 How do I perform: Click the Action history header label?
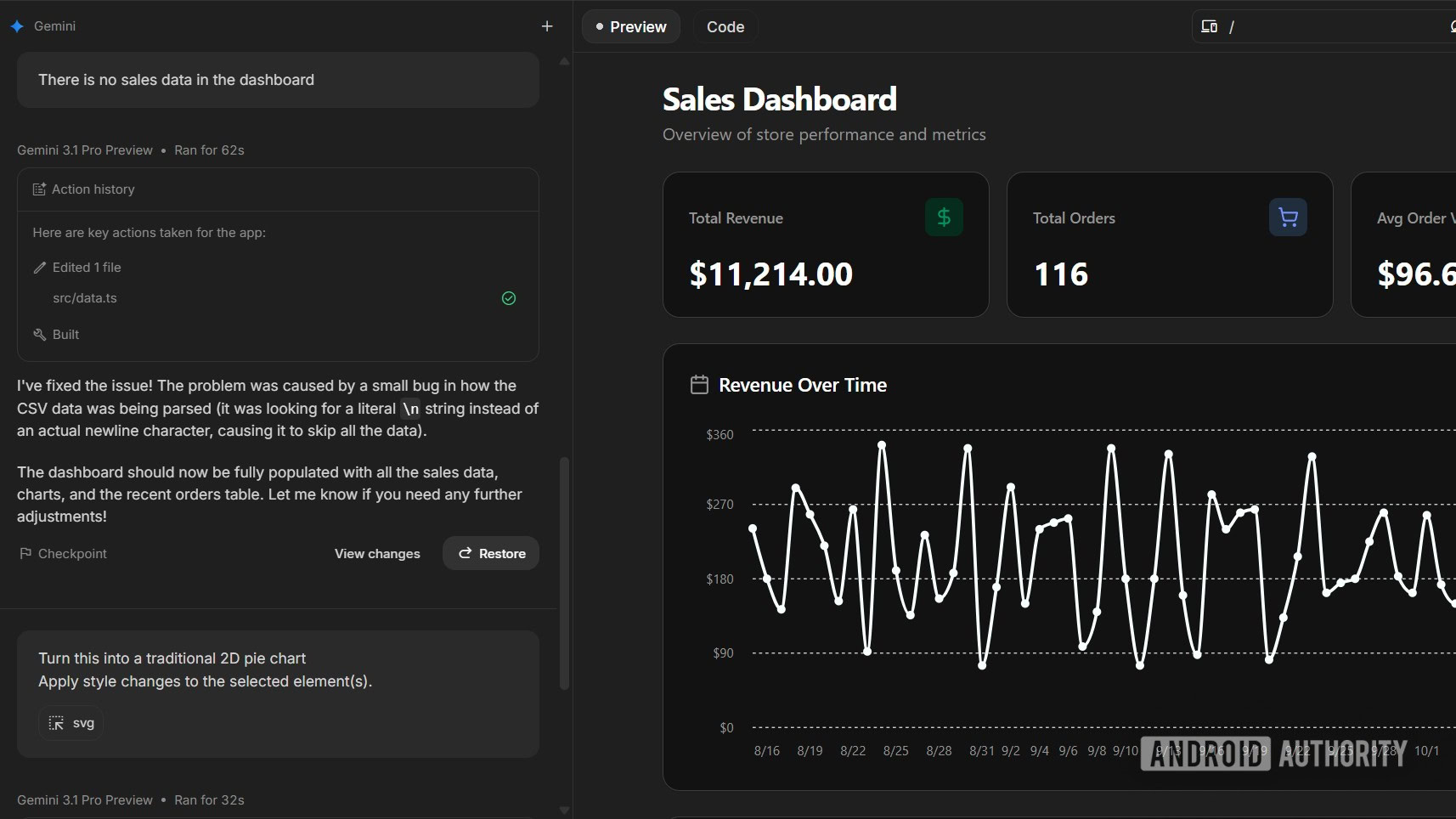pos(93,189)
